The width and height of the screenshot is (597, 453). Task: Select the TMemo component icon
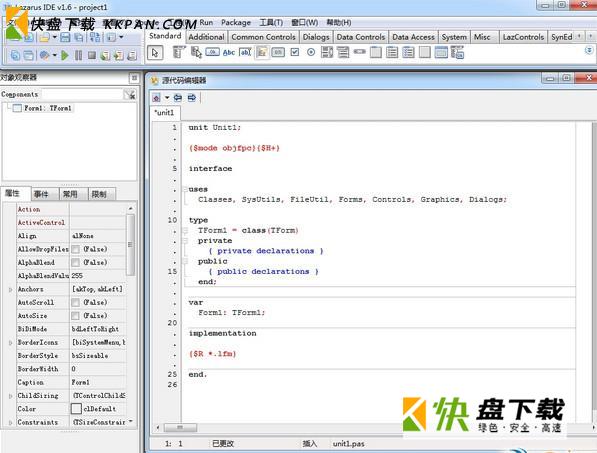tap(262, 52)
